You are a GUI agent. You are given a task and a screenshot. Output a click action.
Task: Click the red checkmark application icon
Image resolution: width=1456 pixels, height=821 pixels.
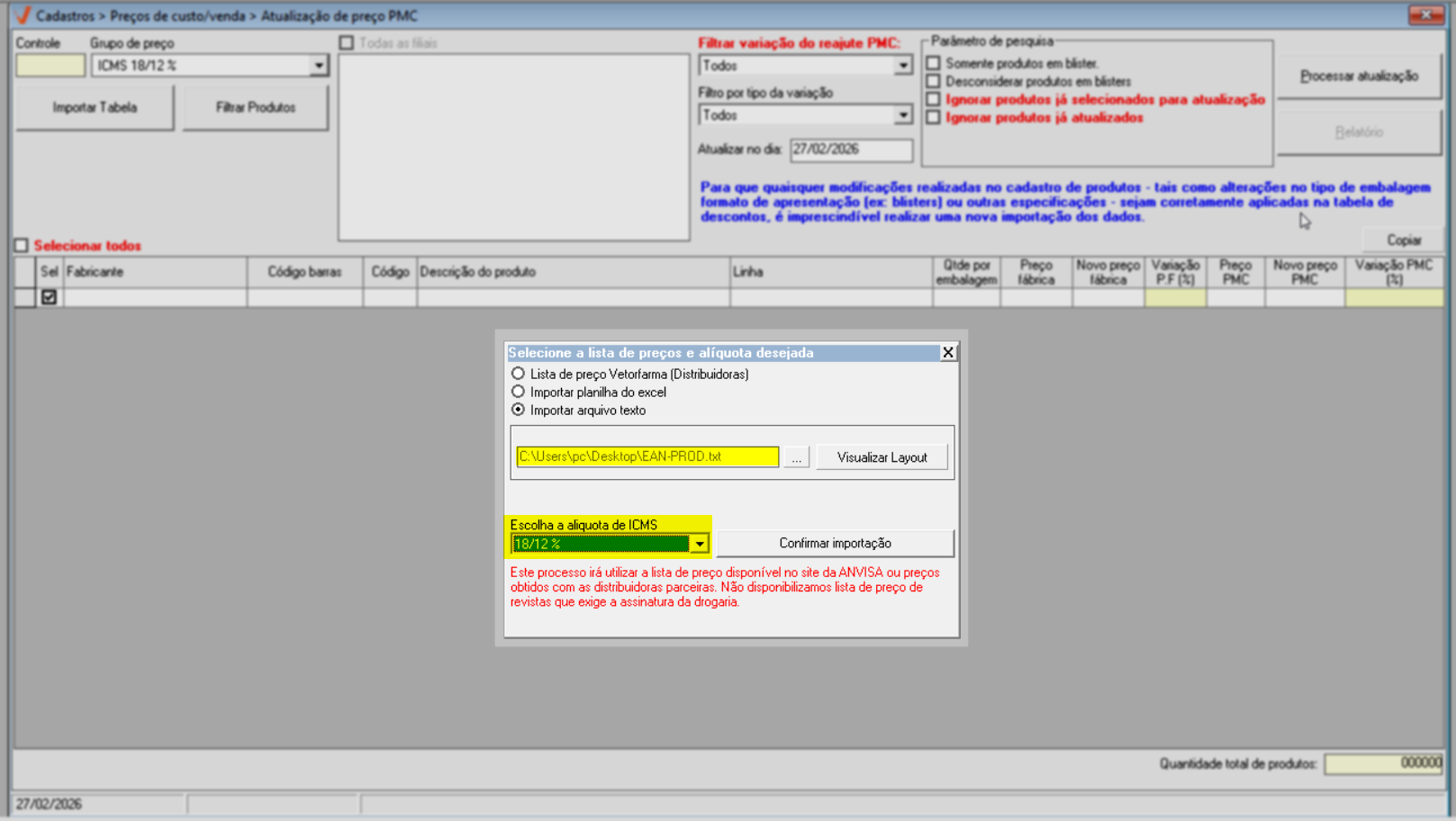[23, 15]
